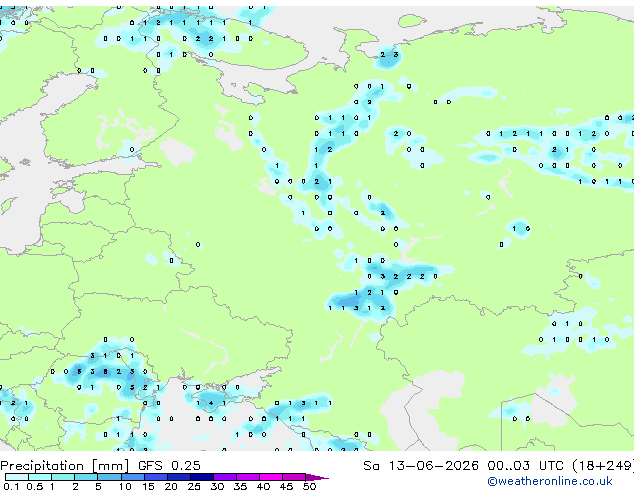Click the lightest 0.1–0.5 mm legend swatch
Screen dimensions: 634x490
(x=17, y=477)
